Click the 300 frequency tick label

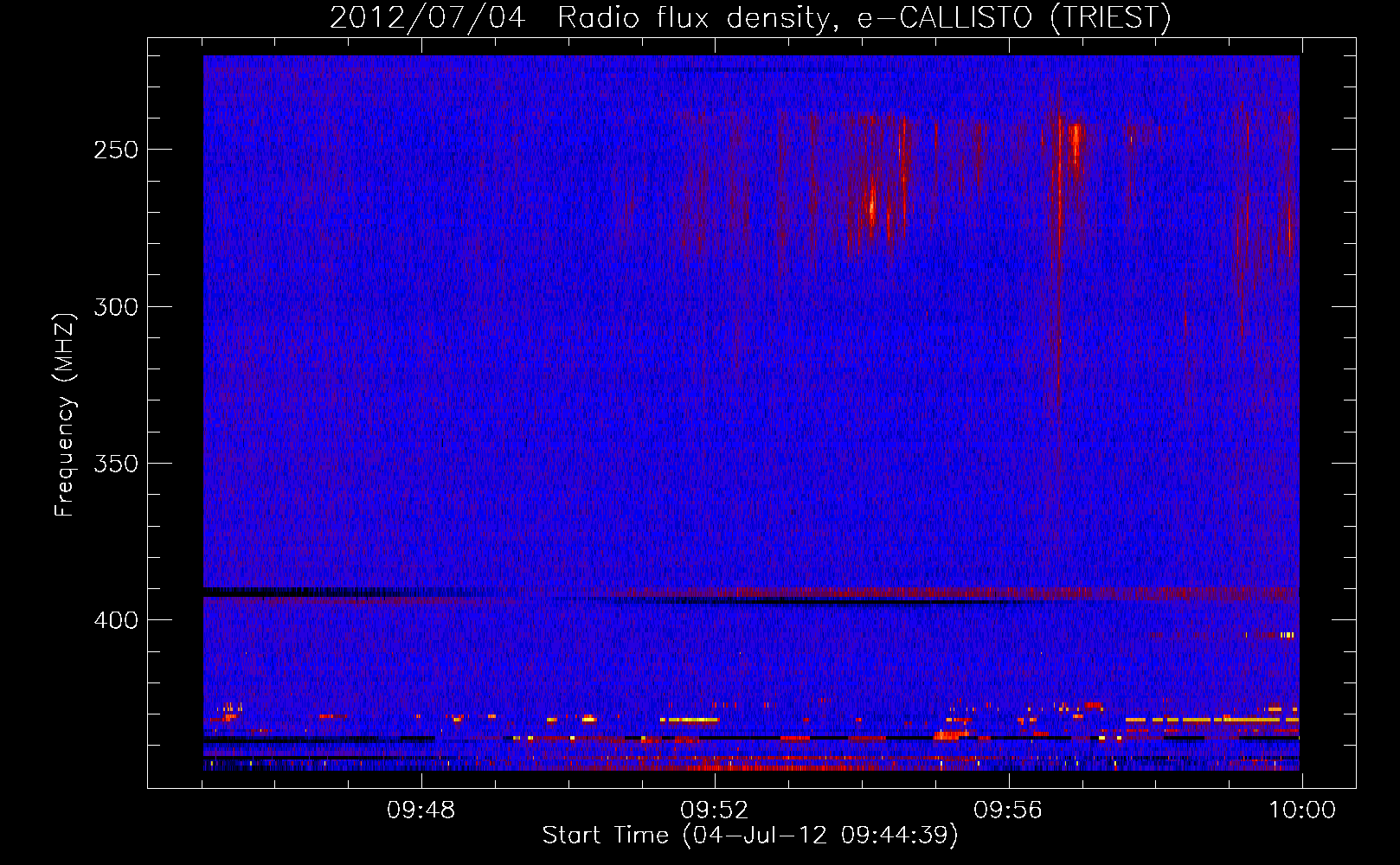click(116, 307)
